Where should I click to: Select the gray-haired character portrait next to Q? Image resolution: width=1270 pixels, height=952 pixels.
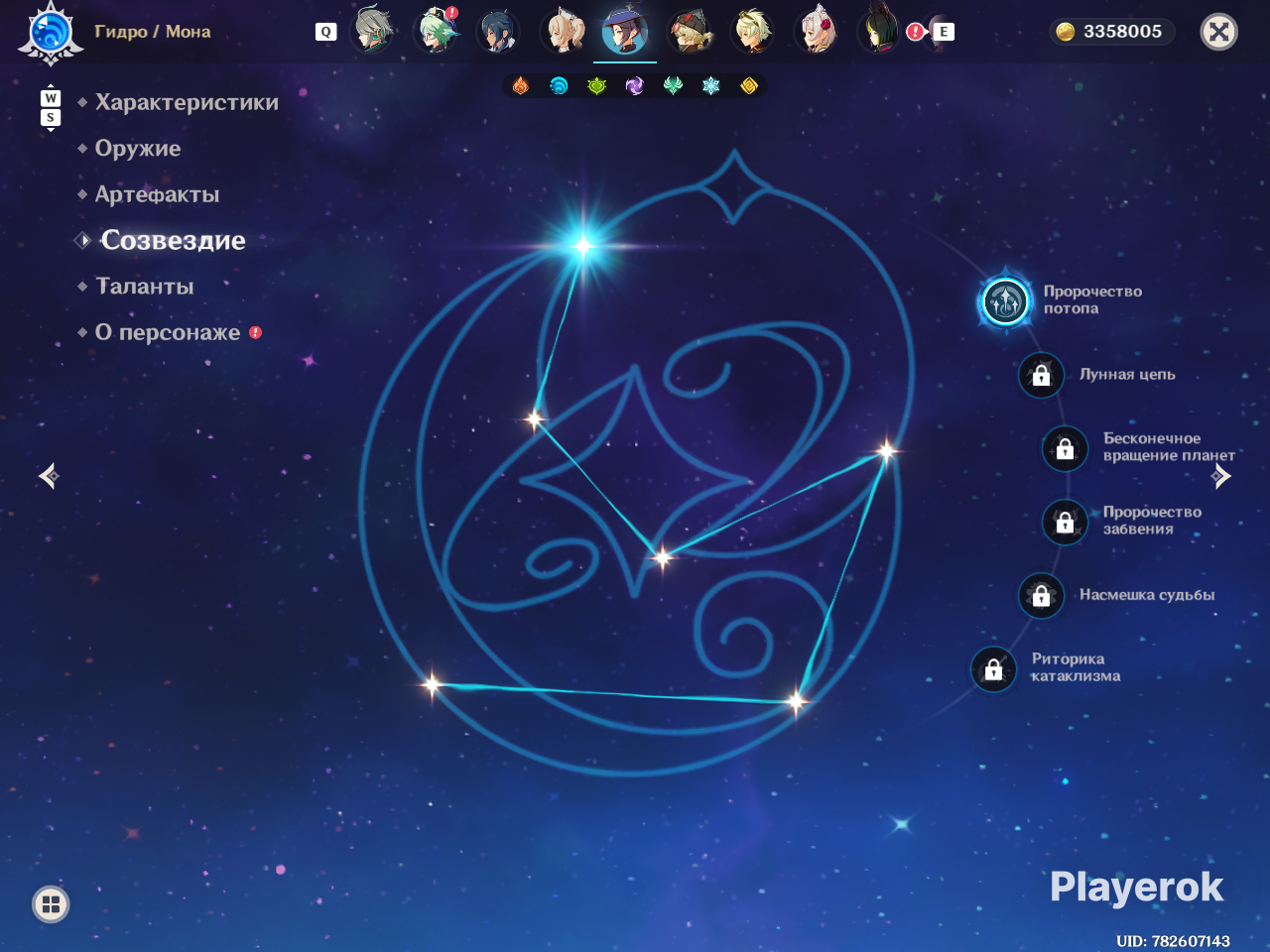373,30
